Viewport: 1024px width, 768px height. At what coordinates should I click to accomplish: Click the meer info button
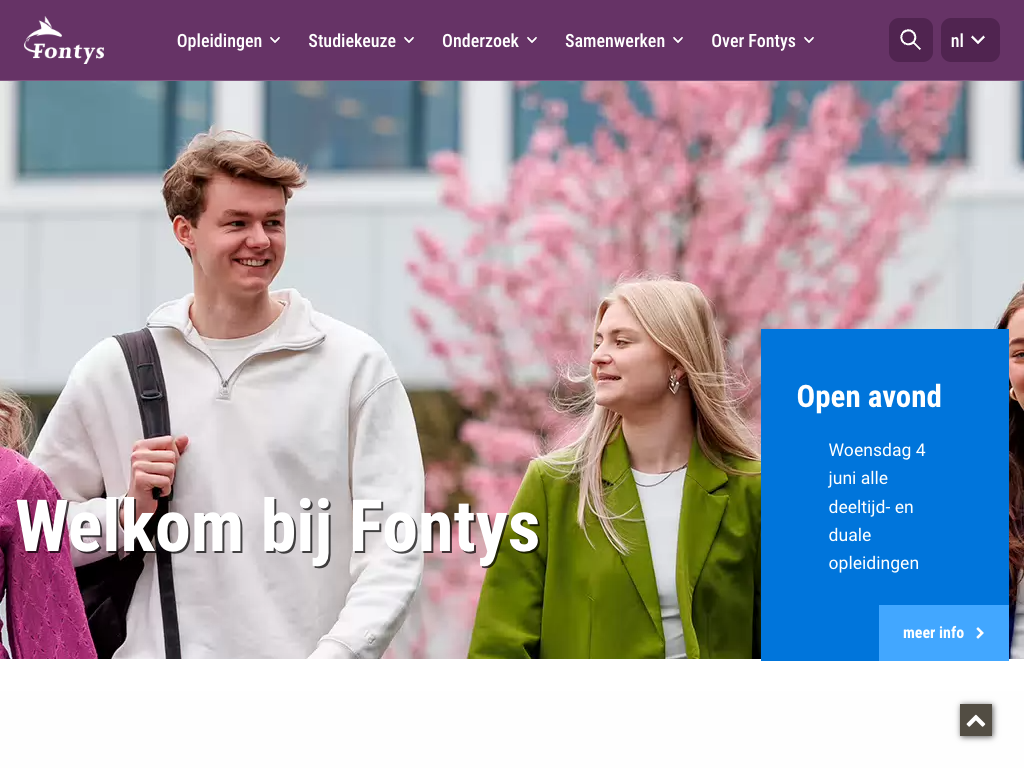click(x=944, y=633)
